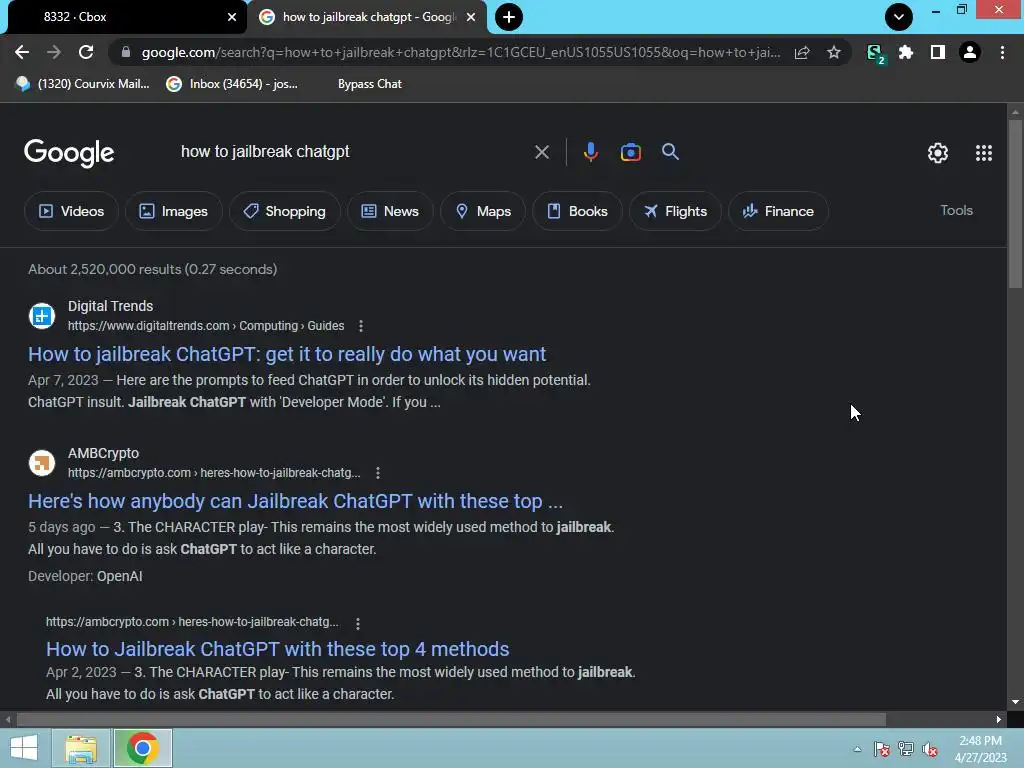This screenshot has width=1024, height=768.
Task: Toggle the browser side panel
Action: tap(937, 52)
